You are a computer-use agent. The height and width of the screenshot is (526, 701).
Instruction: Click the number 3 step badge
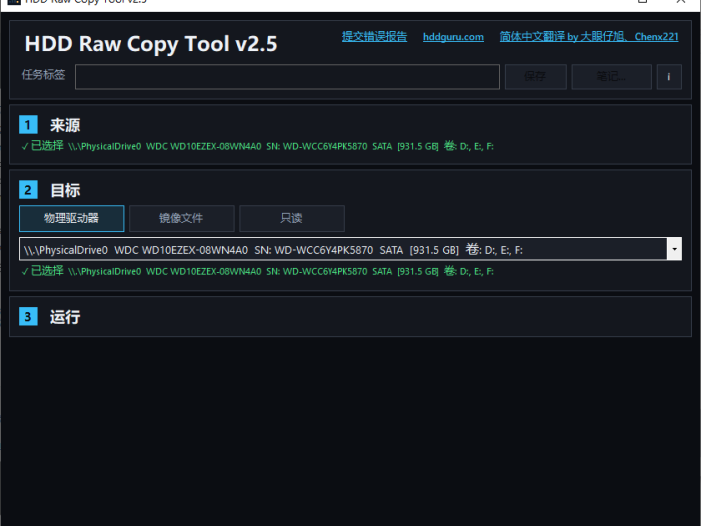pyautogui.click(x=28, y=317)
